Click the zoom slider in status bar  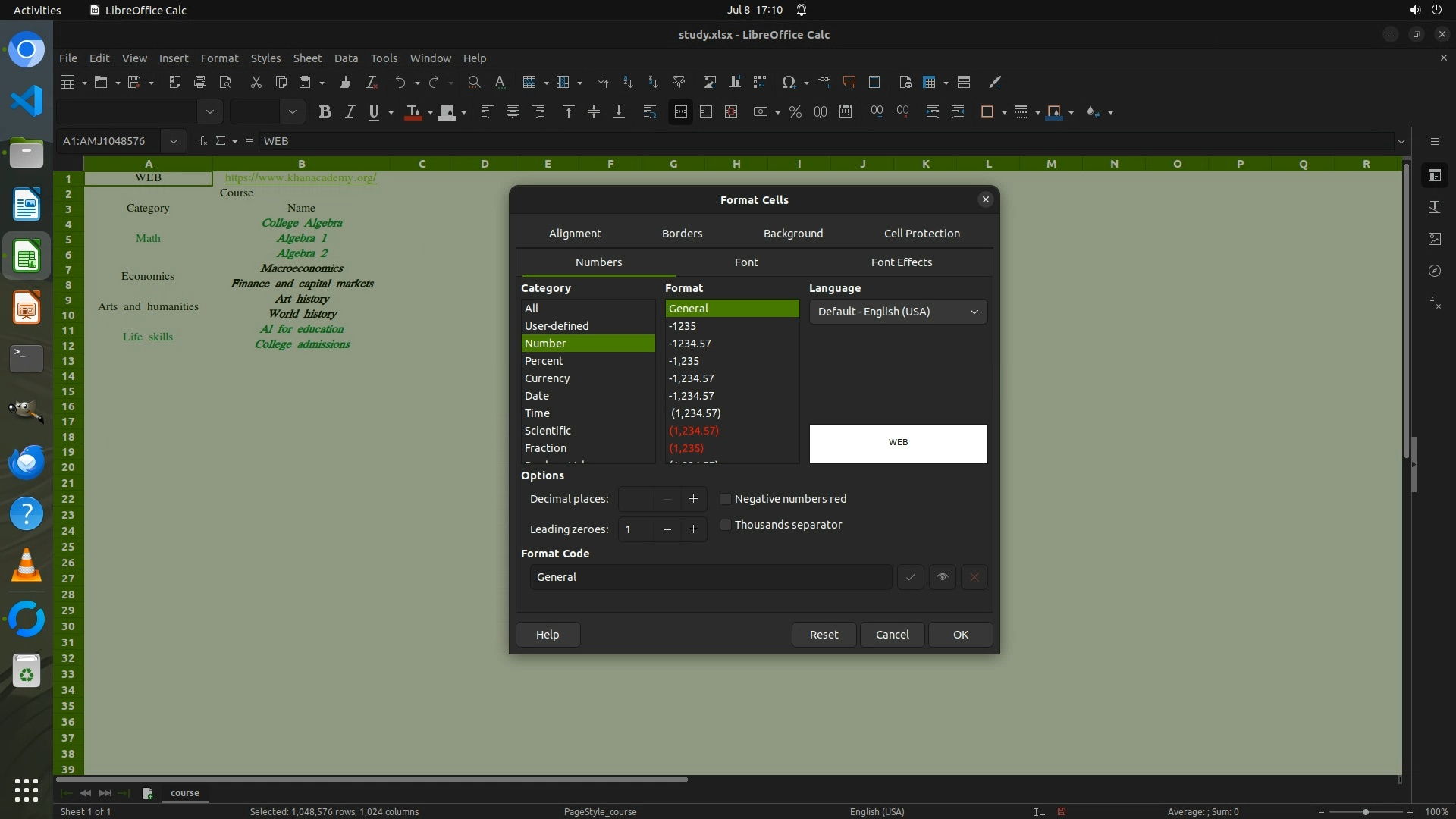[1365, 812]
